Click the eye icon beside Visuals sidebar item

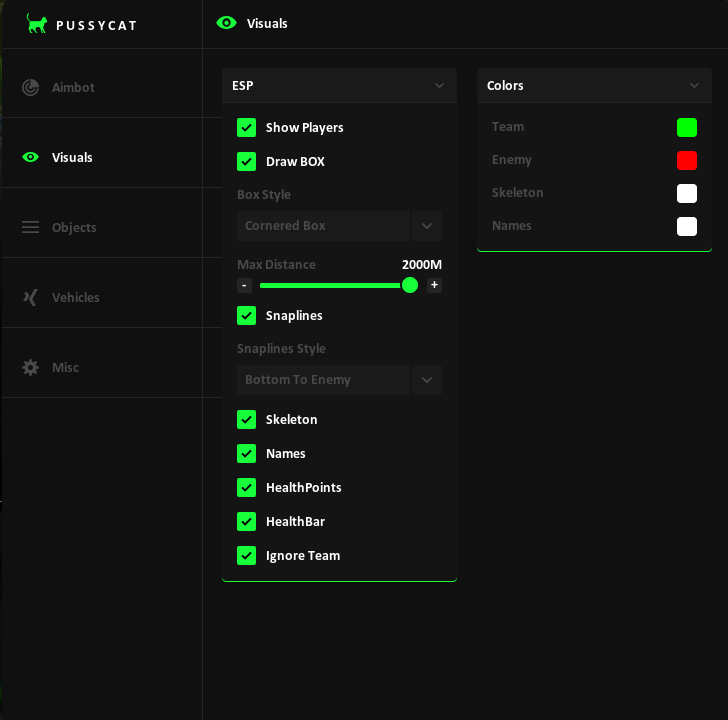(31, 157)
